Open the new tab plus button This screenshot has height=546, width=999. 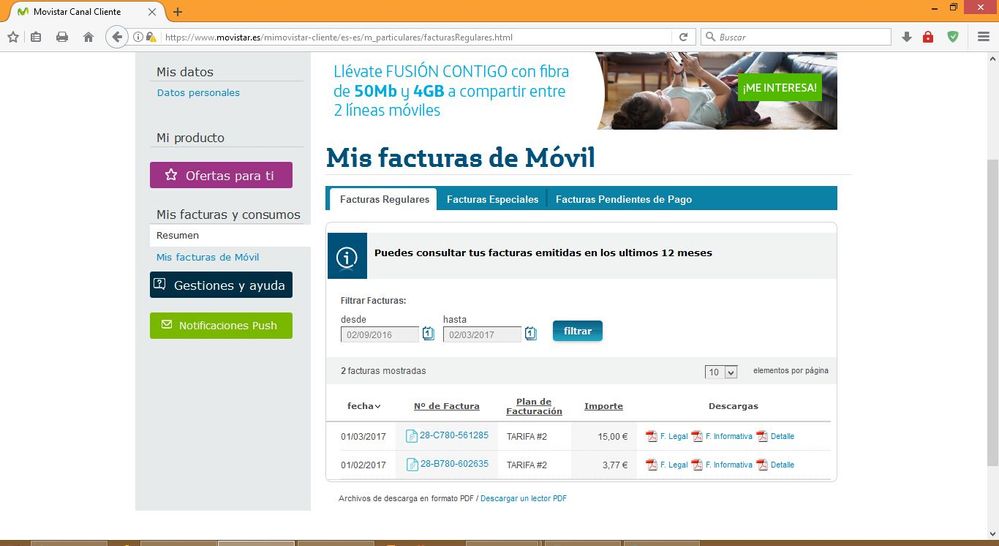tap(178, 11)
